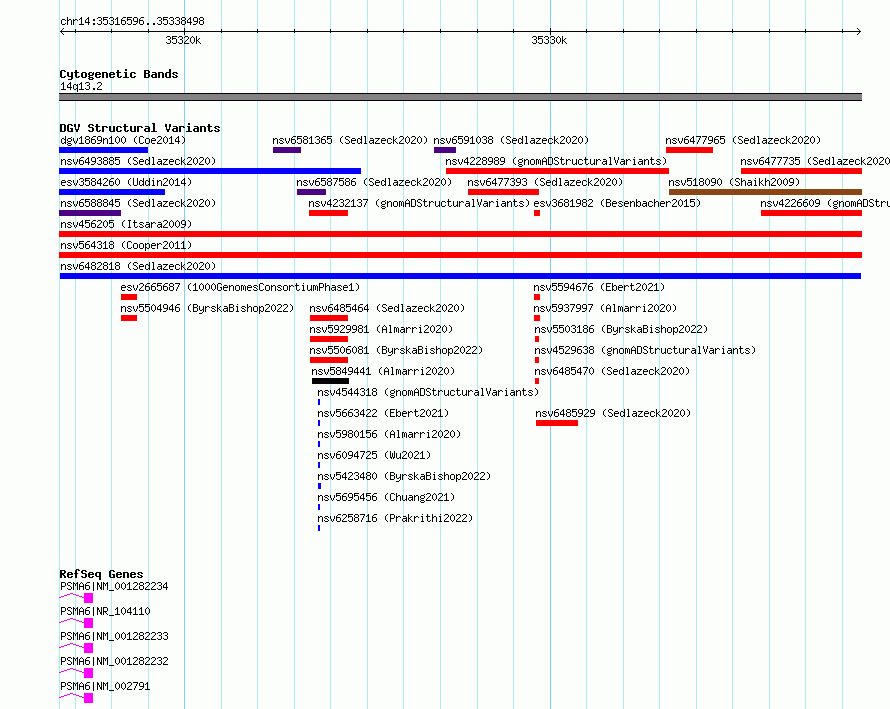Click nsv5504946 (ByrskaBishop2022) label
This screenshot has width=890, height=709.
click(207, 308)
